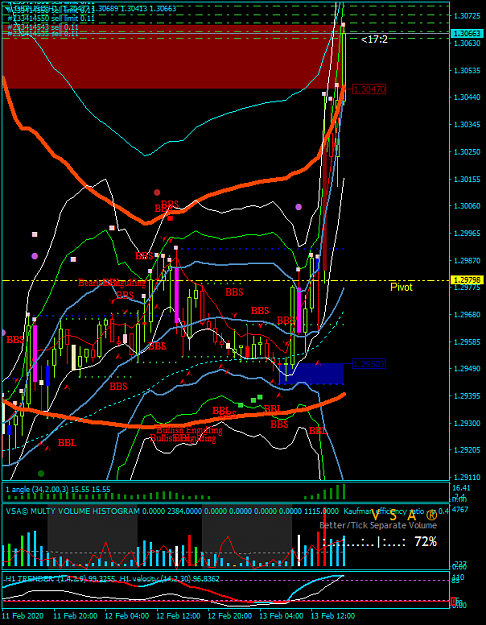Click the 12 Feb 20:00 time axis label

click(x=230, y=615)
